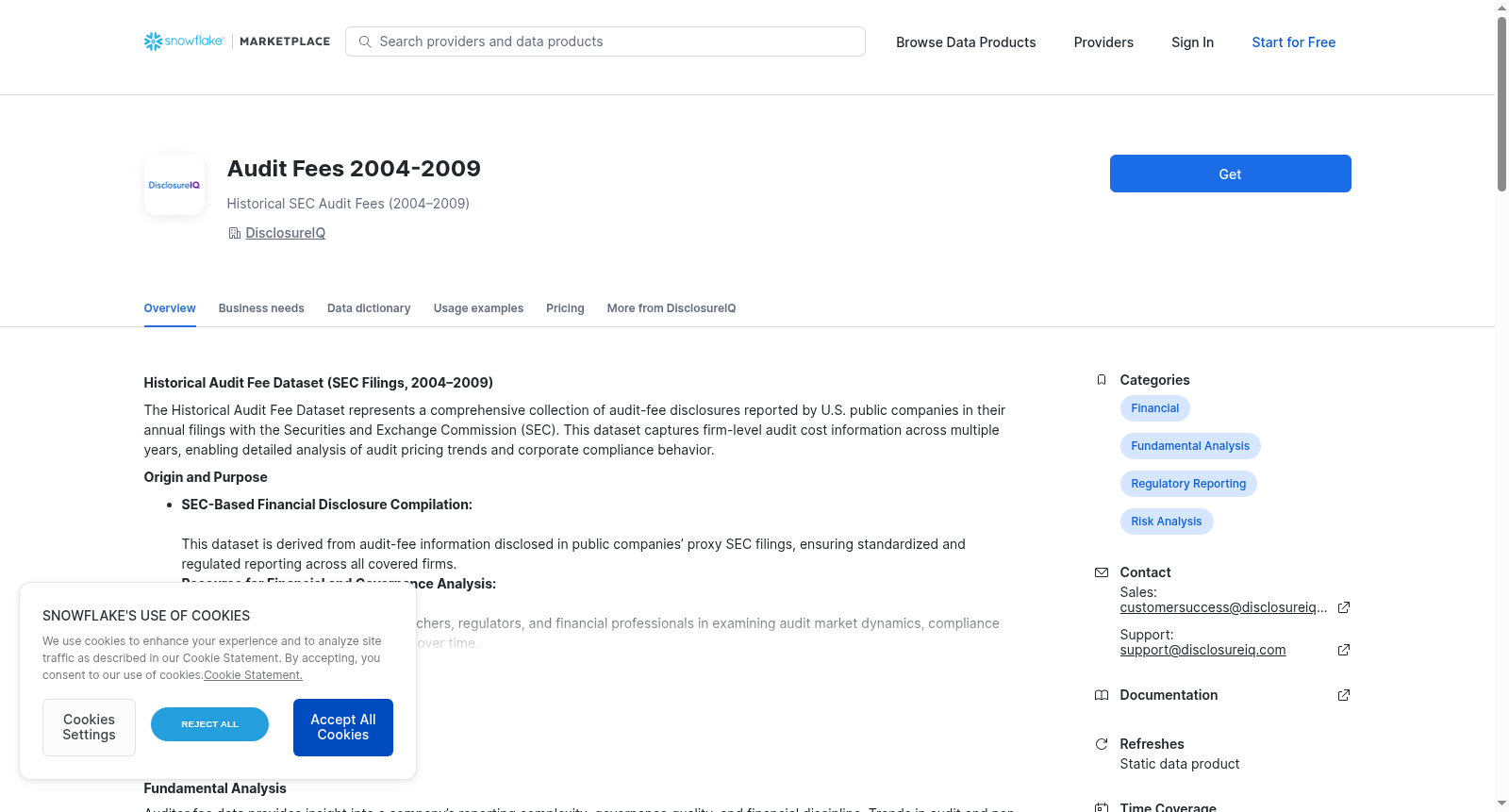Click the DisclosureIQ provider logo thumbnail

pos(174,185)
